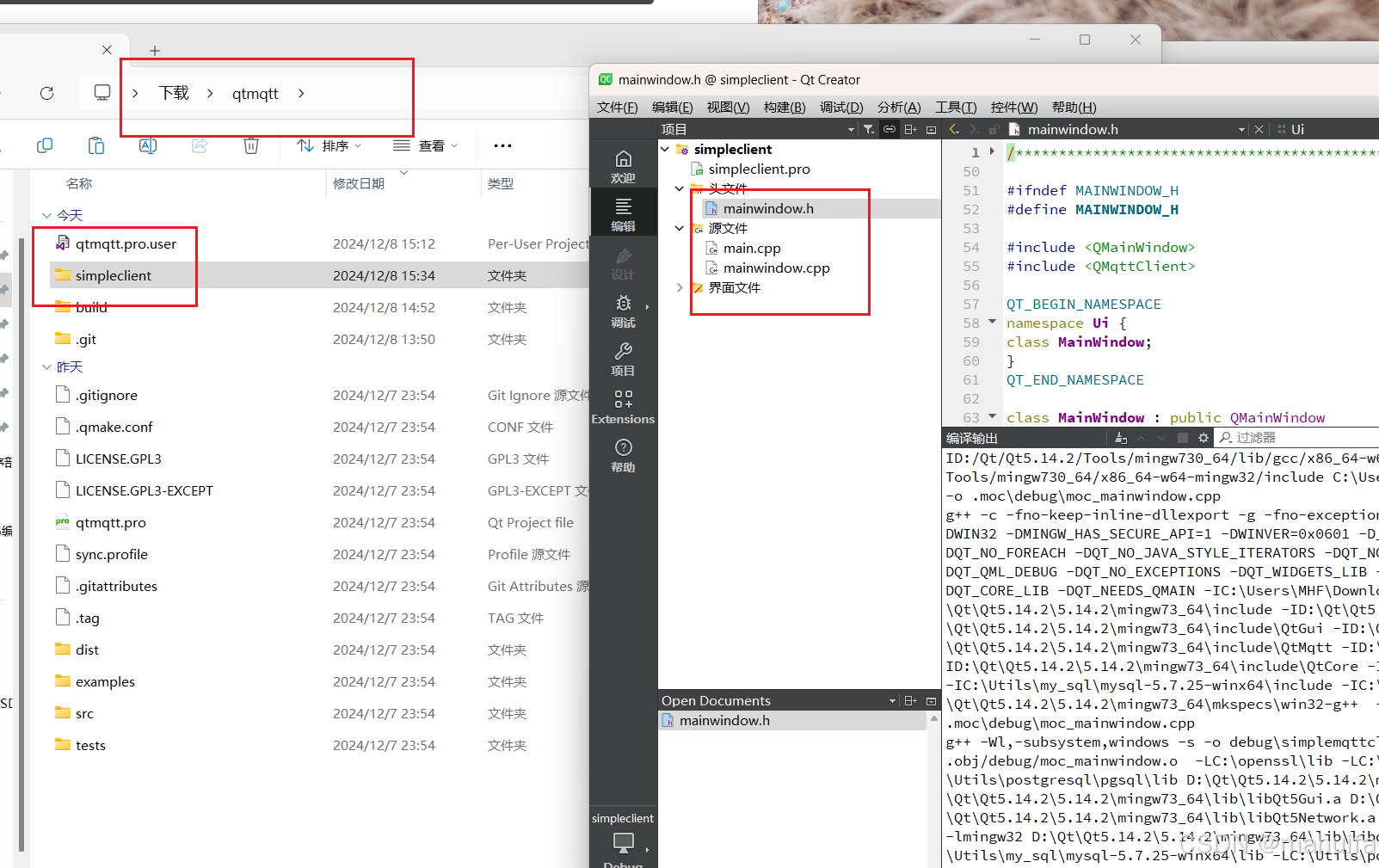Open the 欢迎 (Welcome) mode in Qt Creator
This screenshot has width=1379, height=868.
(x=623, y=166)
